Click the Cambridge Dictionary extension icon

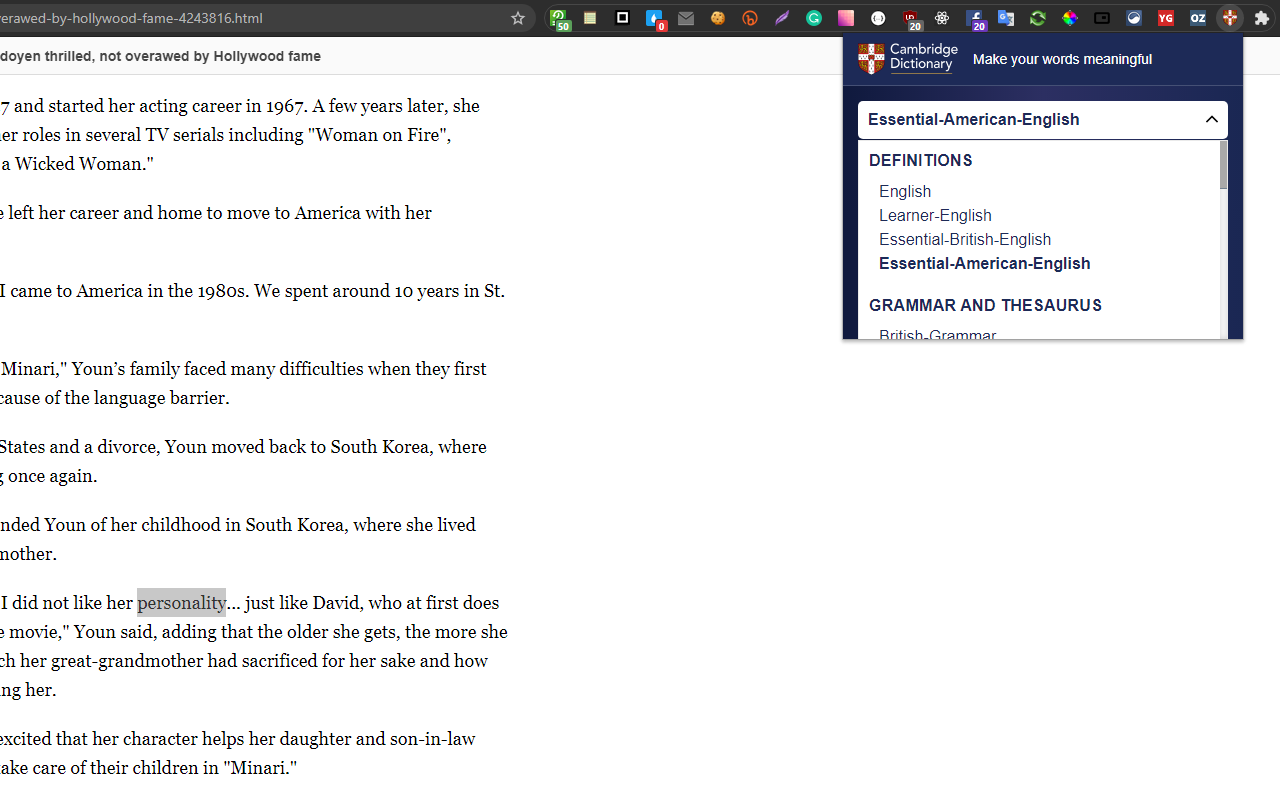[1230, 18]
